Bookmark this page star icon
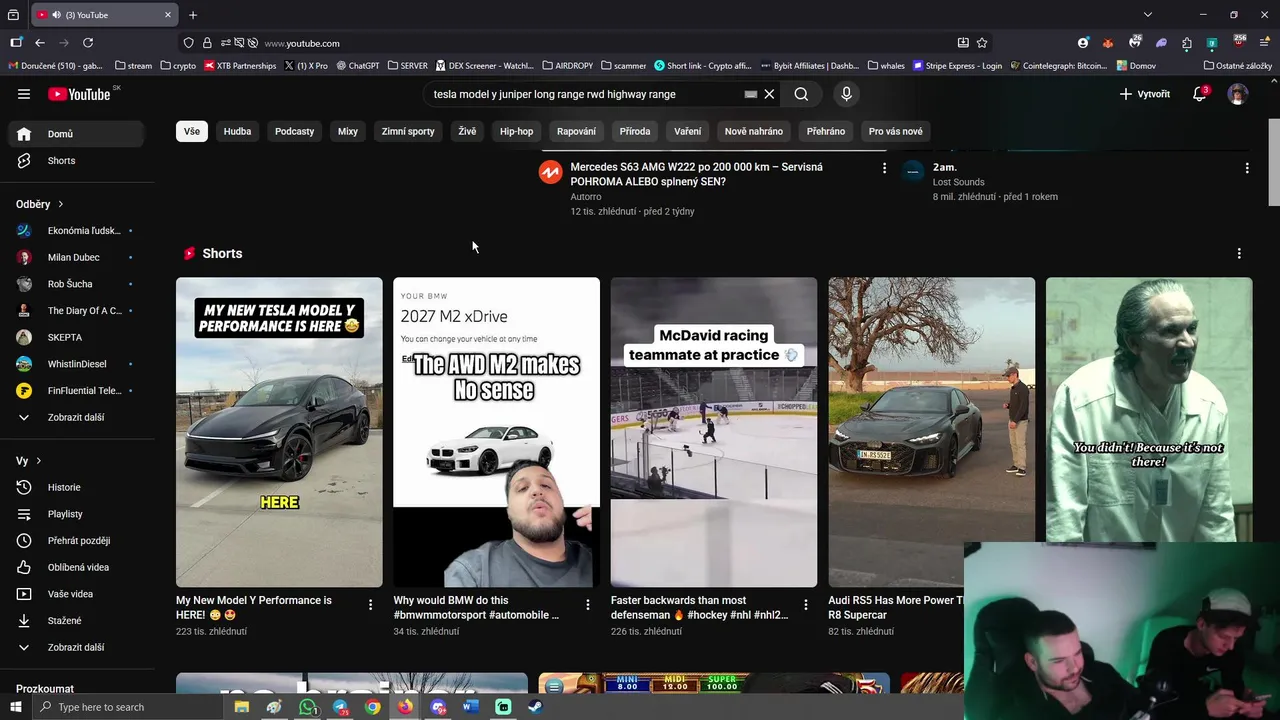Image resolution: width=1280 pixels, height=720 pixels. [x=982, y=43]
